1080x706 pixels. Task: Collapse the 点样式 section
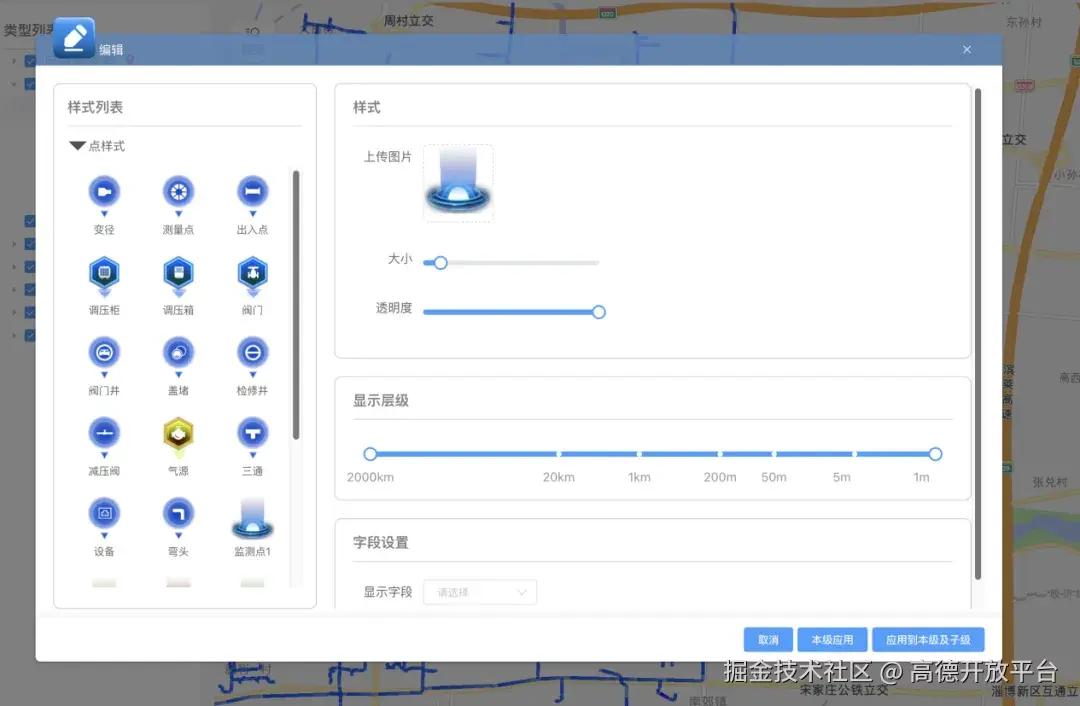pyautogui.click(x=77, y=146)
